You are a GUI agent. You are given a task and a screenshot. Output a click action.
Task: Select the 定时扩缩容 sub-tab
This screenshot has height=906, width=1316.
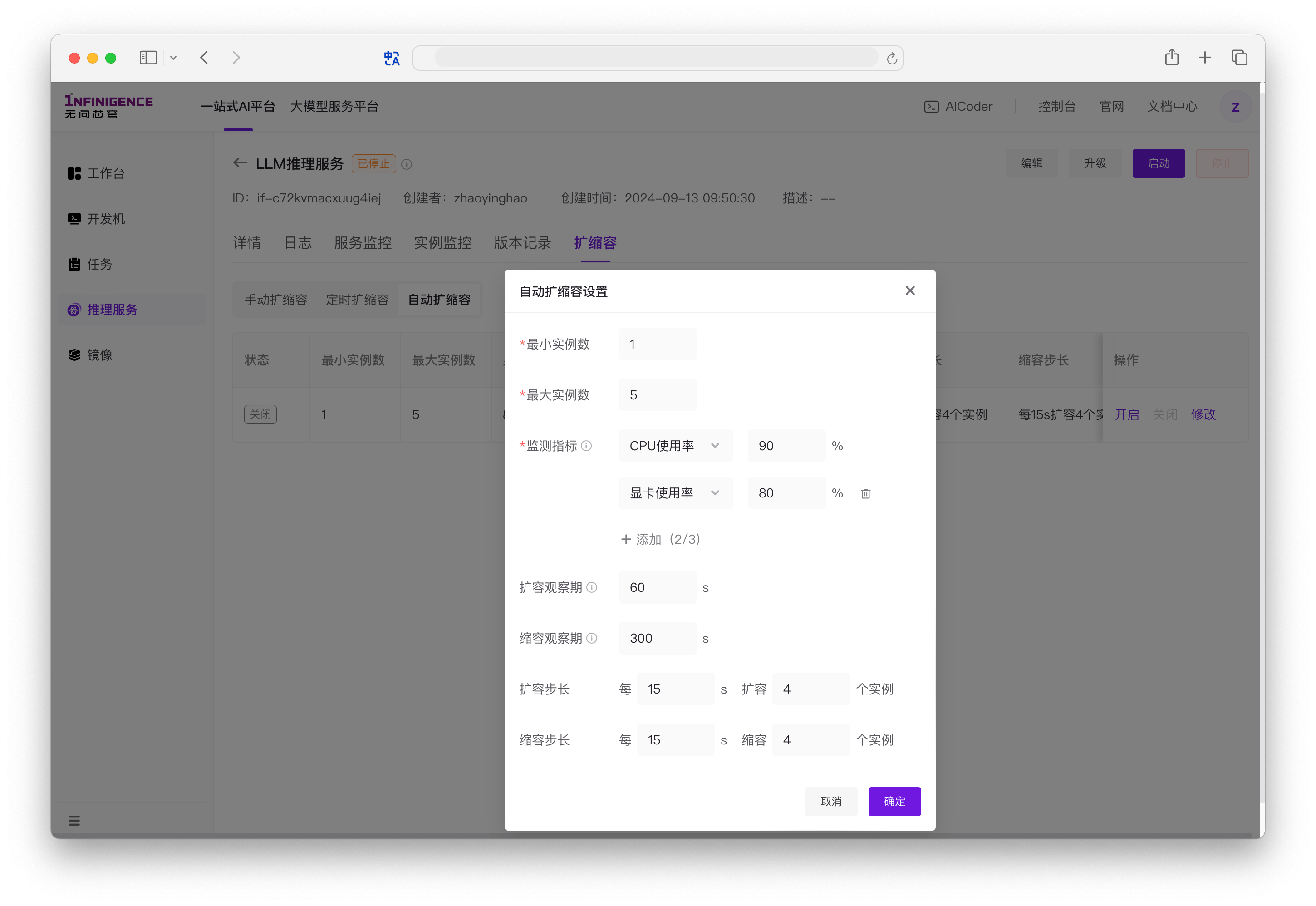[358, 300]
